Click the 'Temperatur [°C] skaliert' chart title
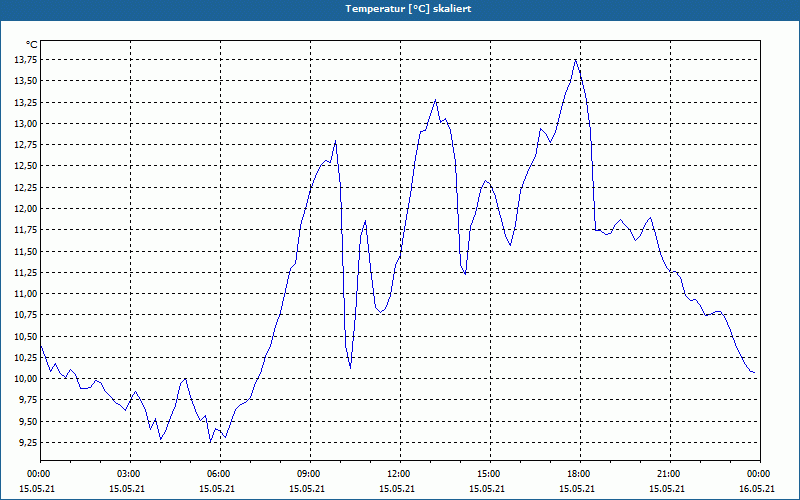This screenshot has height=500, width=800. coord(408,9)
